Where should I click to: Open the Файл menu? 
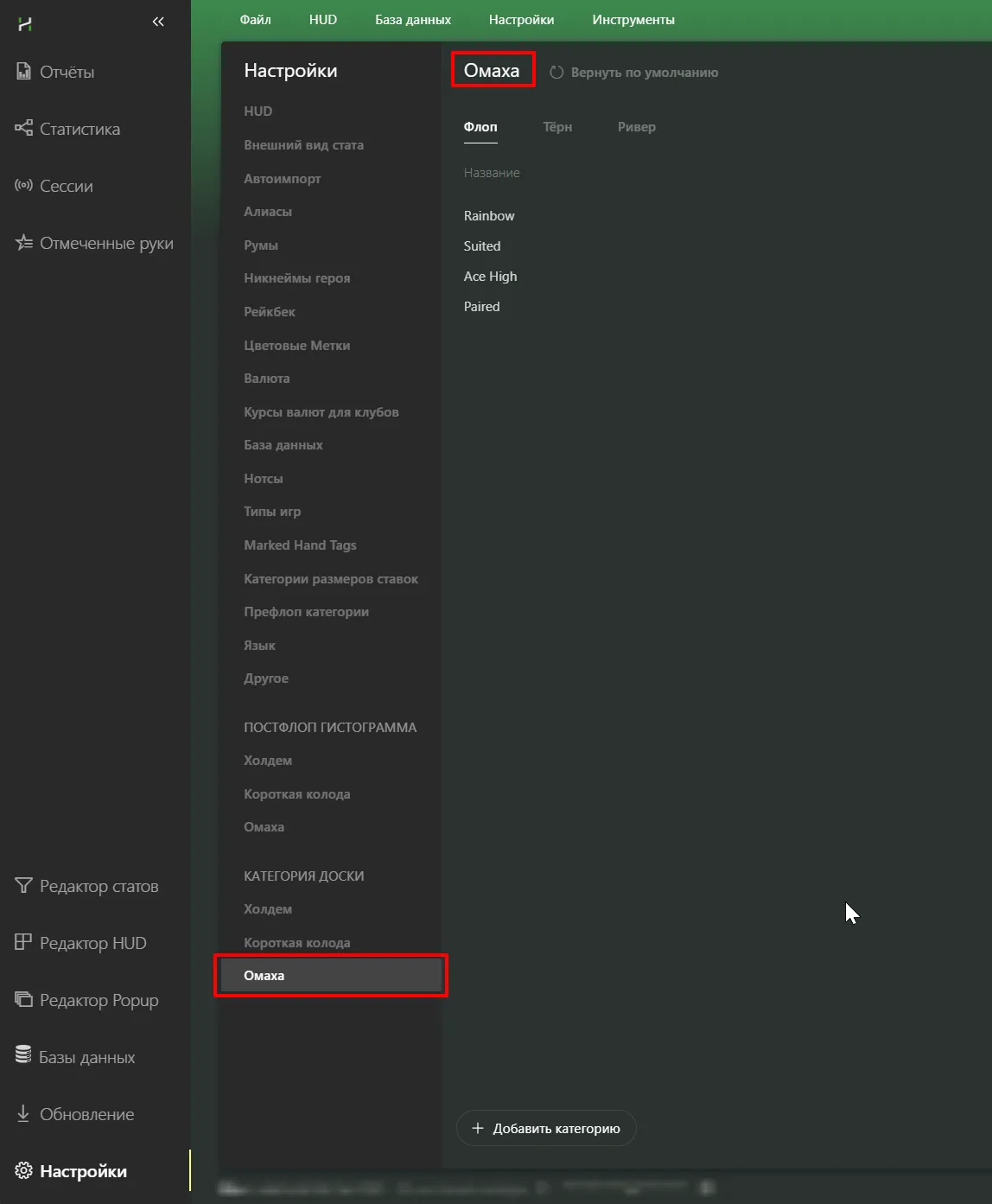pos(255,20)
